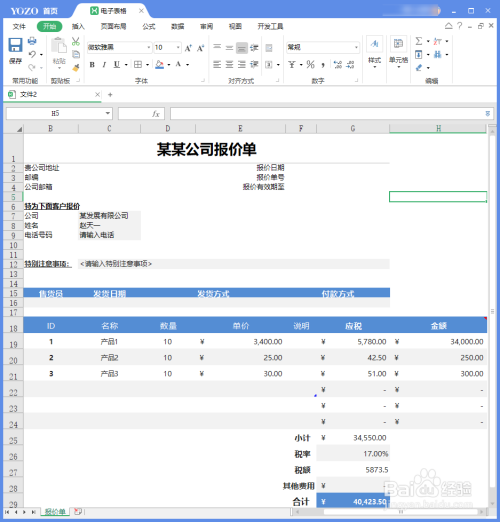Select the format painter brush icon
Screen dimensions: 500x522
click(x=76, y=68)
